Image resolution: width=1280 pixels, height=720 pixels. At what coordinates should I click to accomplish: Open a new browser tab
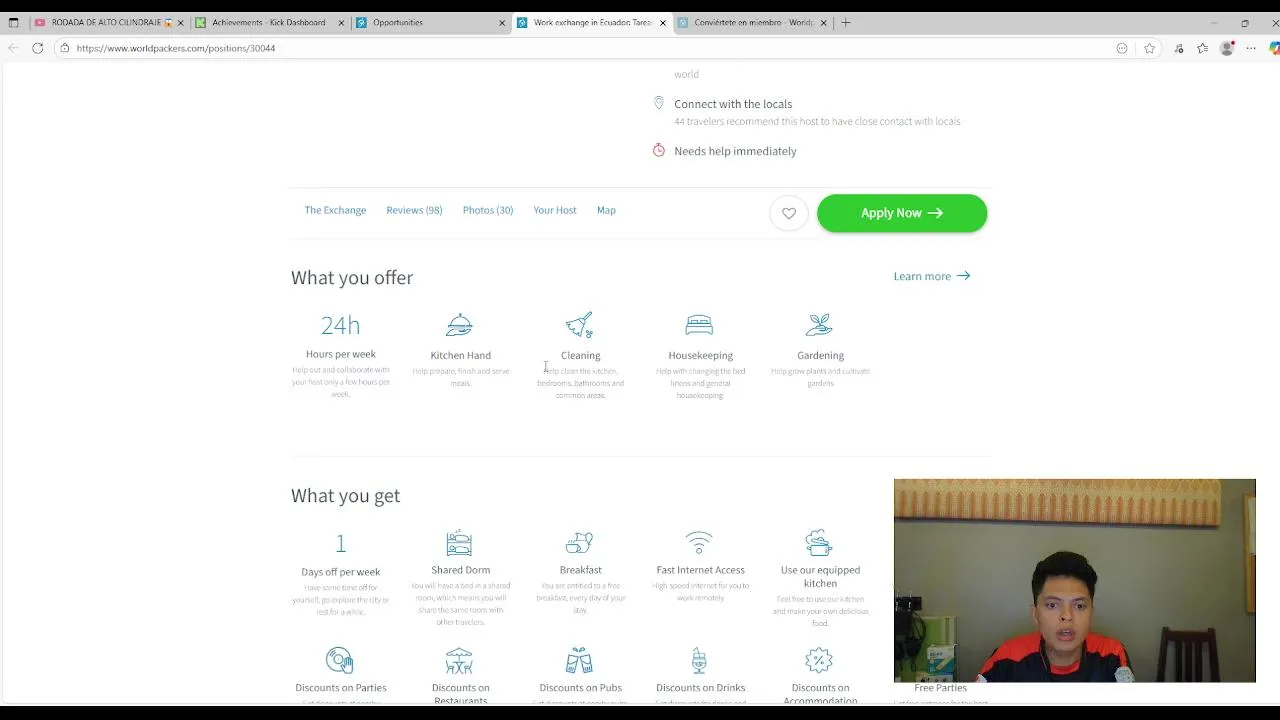pyautogui.click(x=846, y=22)
